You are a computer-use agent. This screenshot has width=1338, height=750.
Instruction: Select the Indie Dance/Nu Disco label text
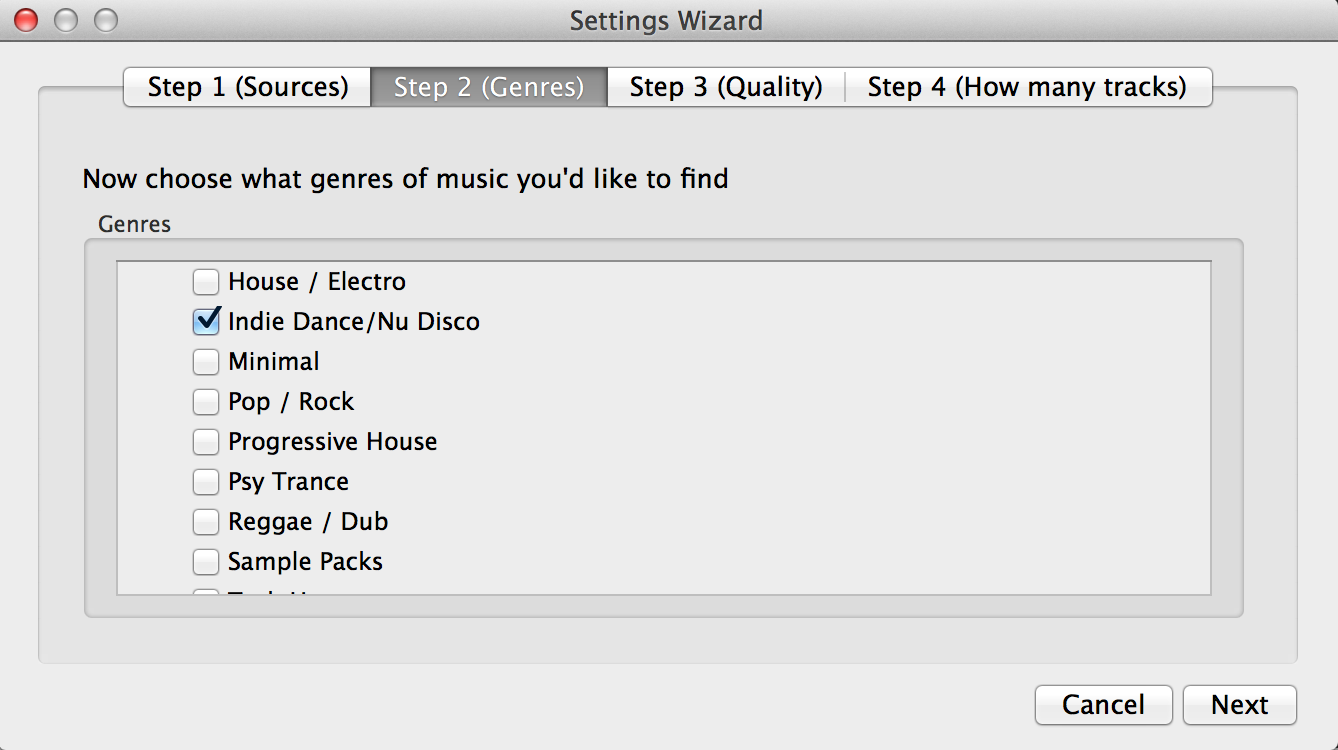tap(354, 322)
